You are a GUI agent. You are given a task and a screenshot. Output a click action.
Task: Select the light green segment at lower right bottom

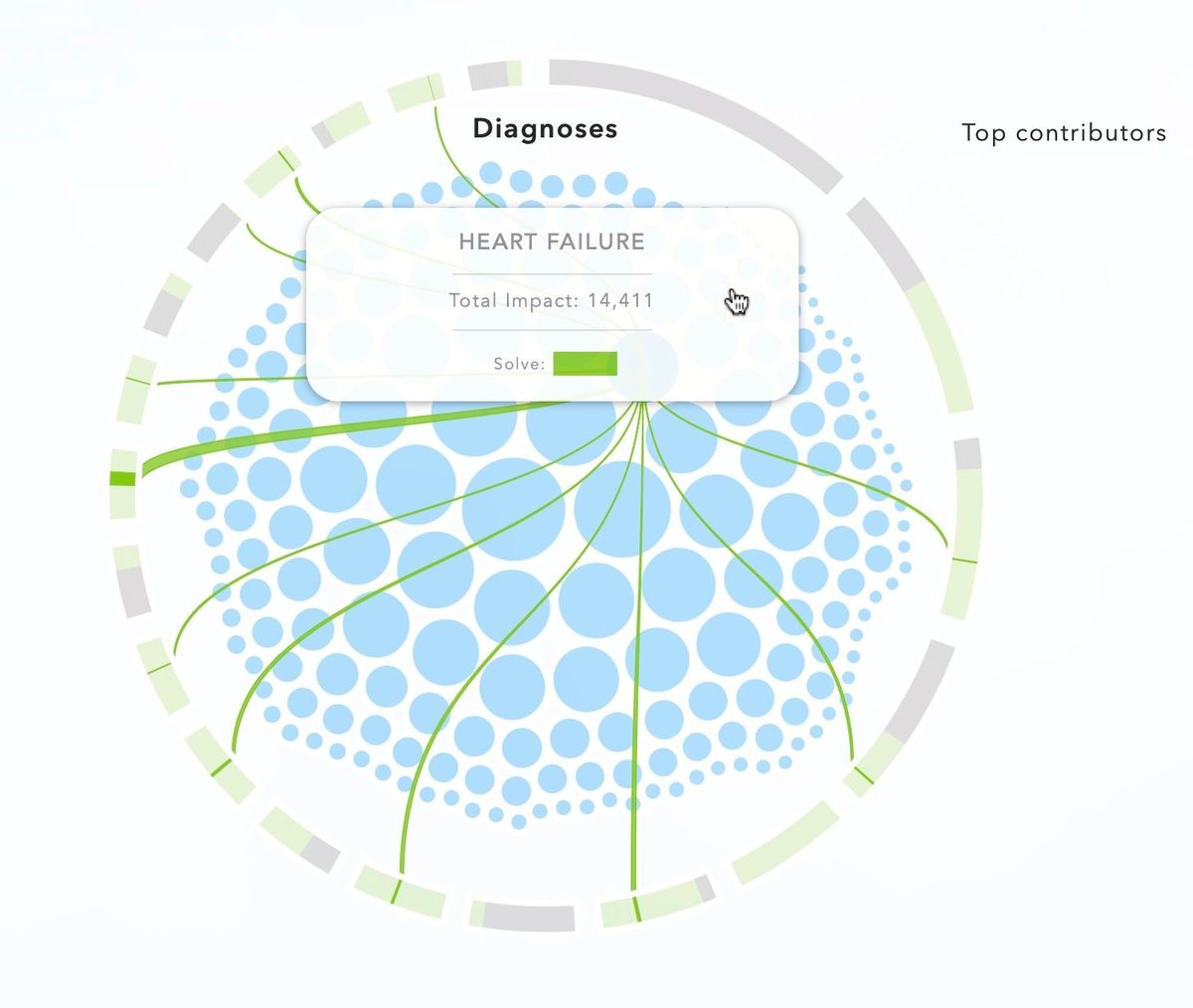coord(785,843)
